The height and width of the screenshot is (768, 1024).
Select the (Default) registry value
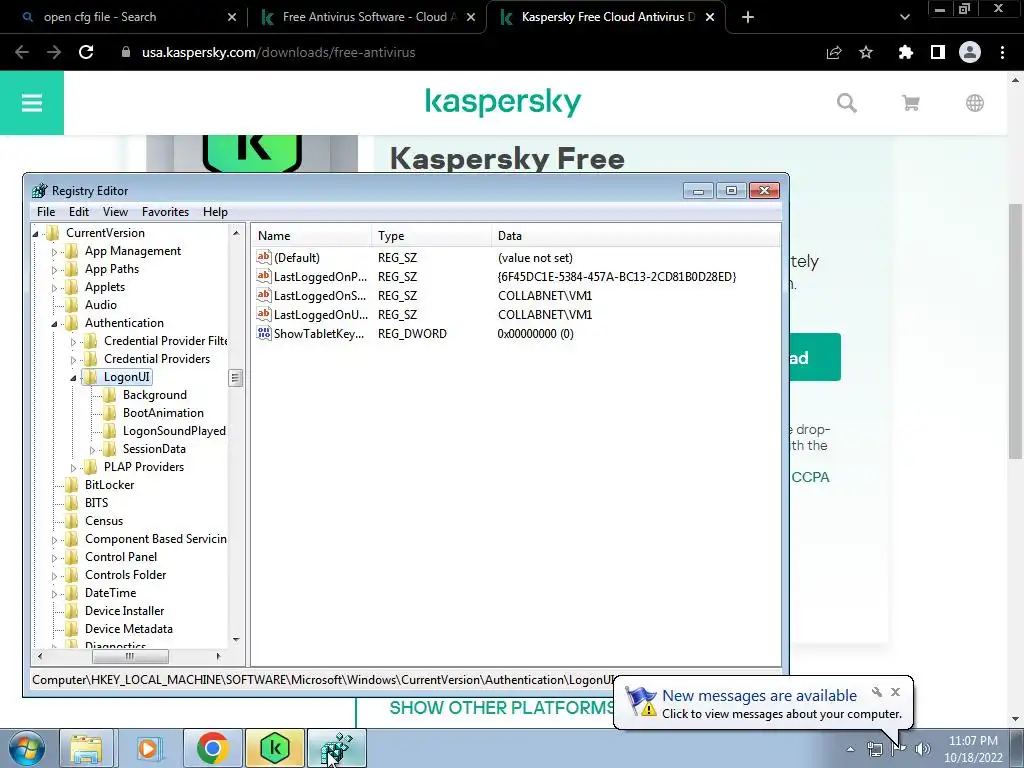(x=296, y=258)
